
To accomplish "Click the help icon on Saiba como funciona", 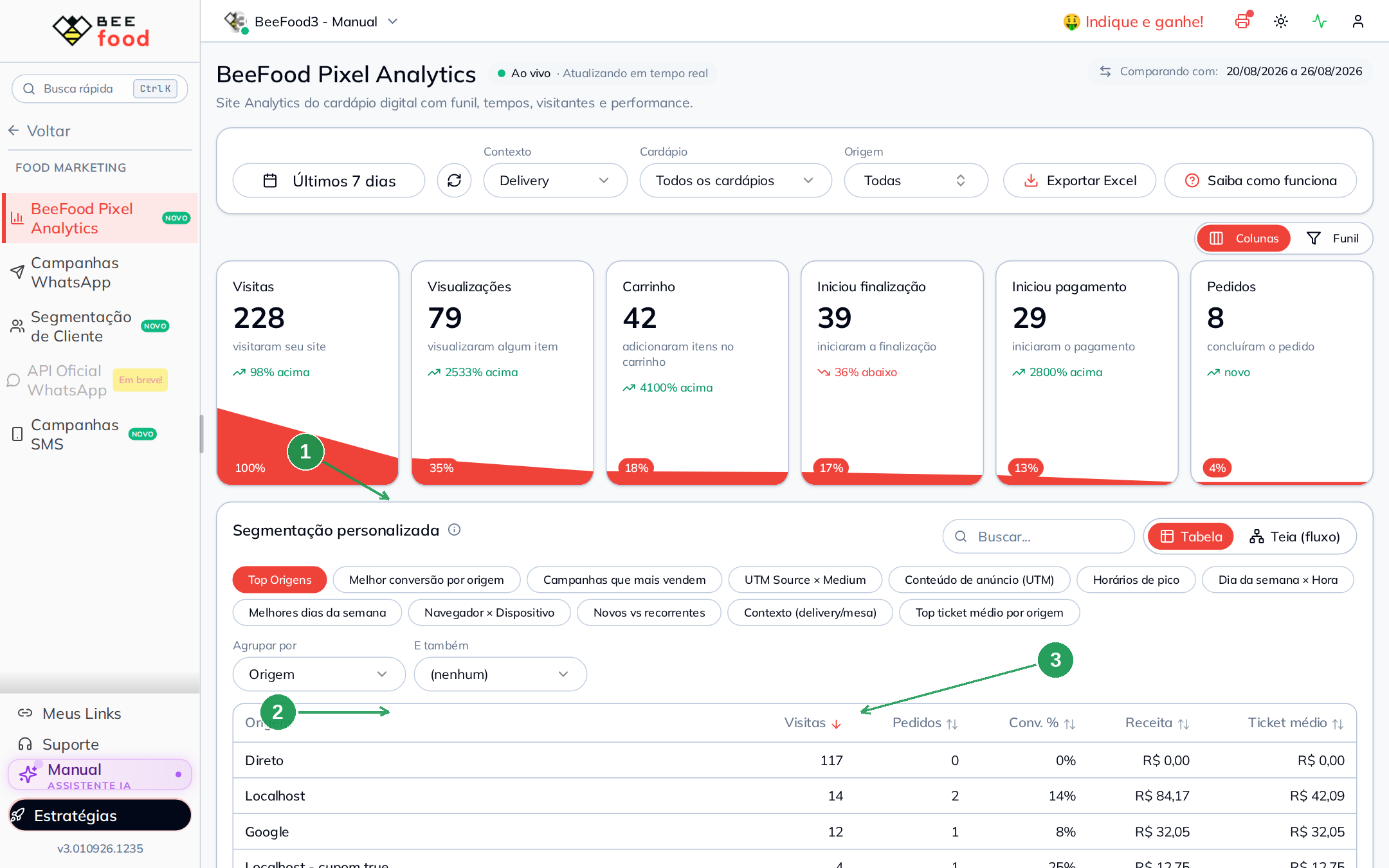I will pyautogui.click(x=1192, y=181).
